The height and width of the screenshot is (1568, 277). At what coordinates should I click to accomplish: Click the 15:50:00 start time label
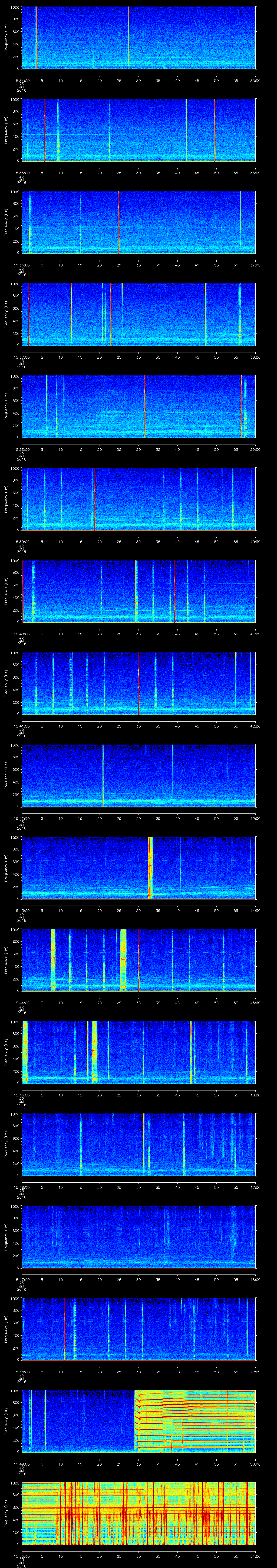pos(21,1556)
